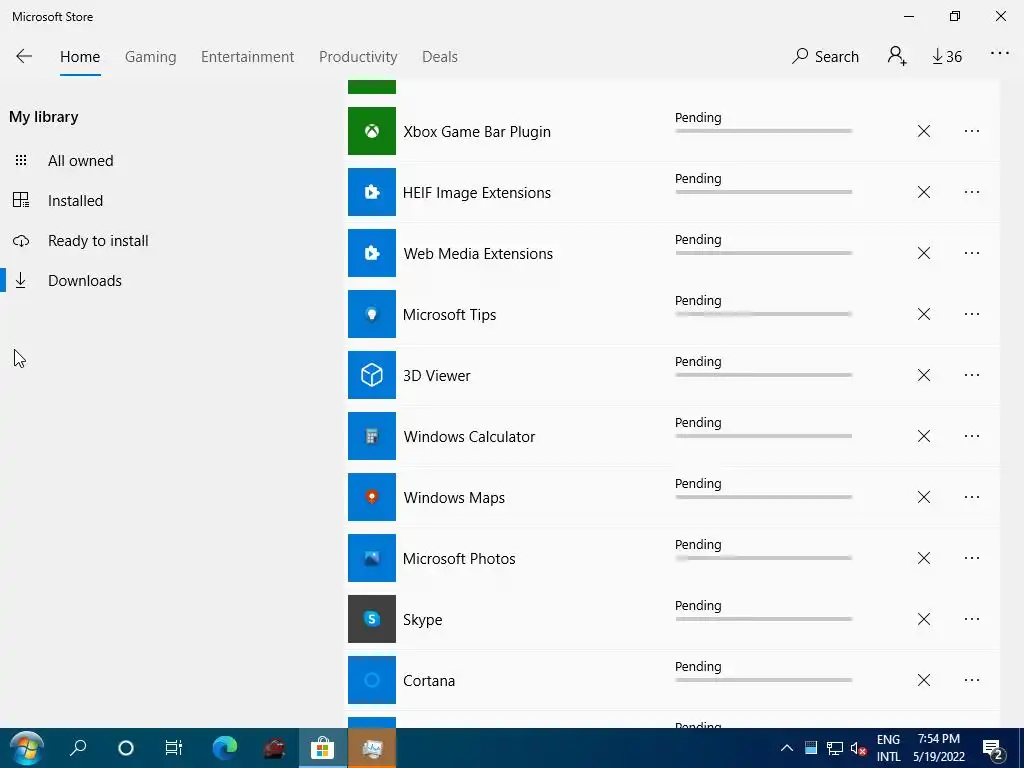This screenshot has width=1024, height=768.
Task: Open more options for Cortana
Action: point(972,680)
